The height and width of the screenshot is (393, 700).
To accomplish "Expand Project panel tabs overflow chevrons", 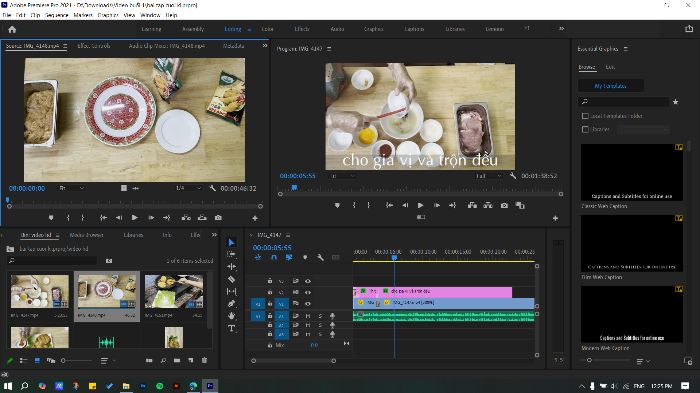I will 214,234.
